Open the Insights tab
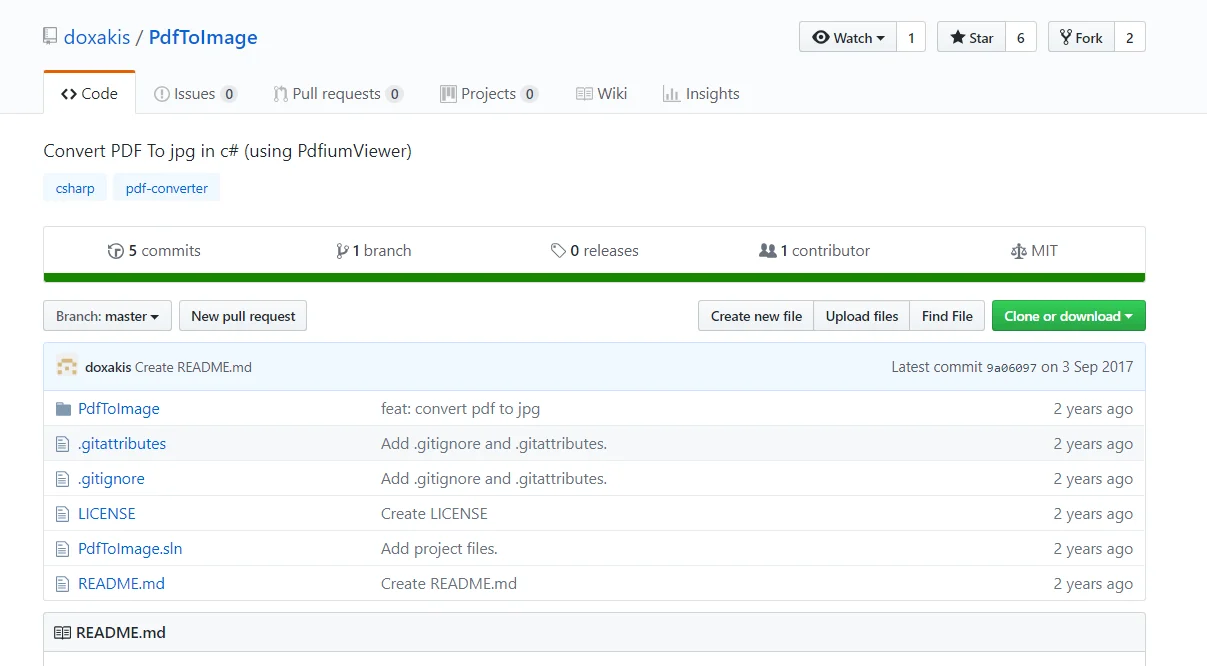1207x666 pixels. (x=701, y=94)
